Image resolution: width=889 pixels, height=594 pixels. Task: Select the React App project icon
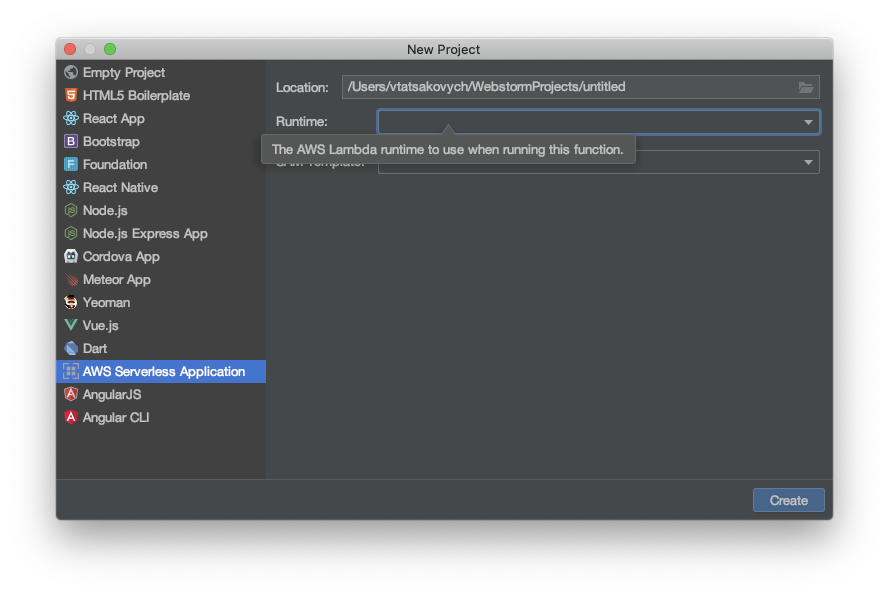pyautogui.click(x=70, y=118)
